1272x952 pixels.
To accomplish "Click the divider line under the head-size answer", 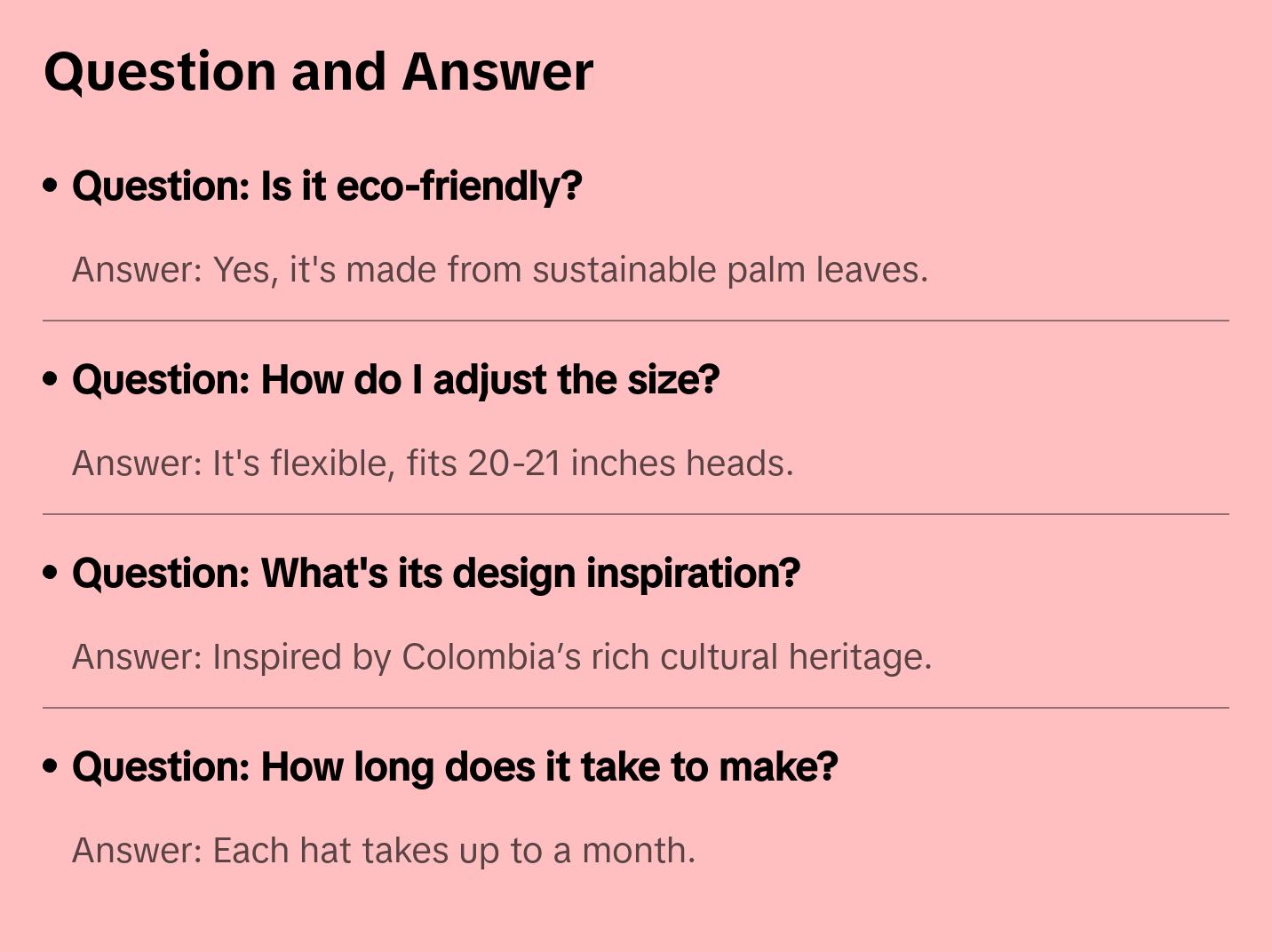I will 636,514.
